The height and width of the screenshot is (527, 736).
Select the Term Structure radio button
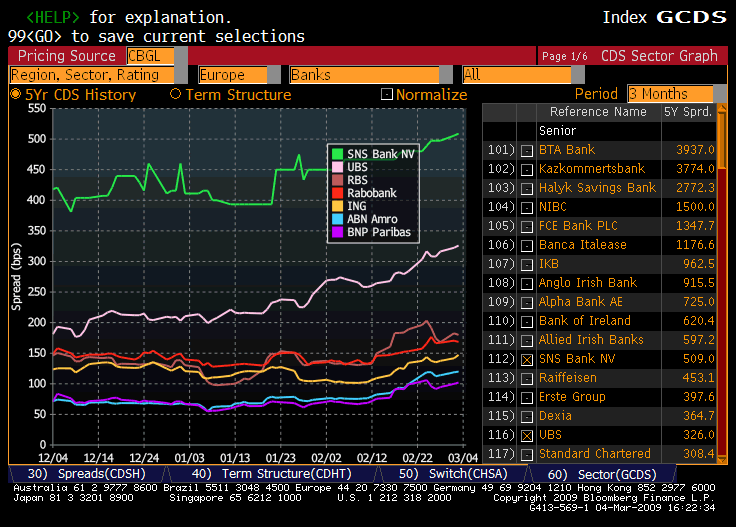pyautogui.click(x=175, y=94)
